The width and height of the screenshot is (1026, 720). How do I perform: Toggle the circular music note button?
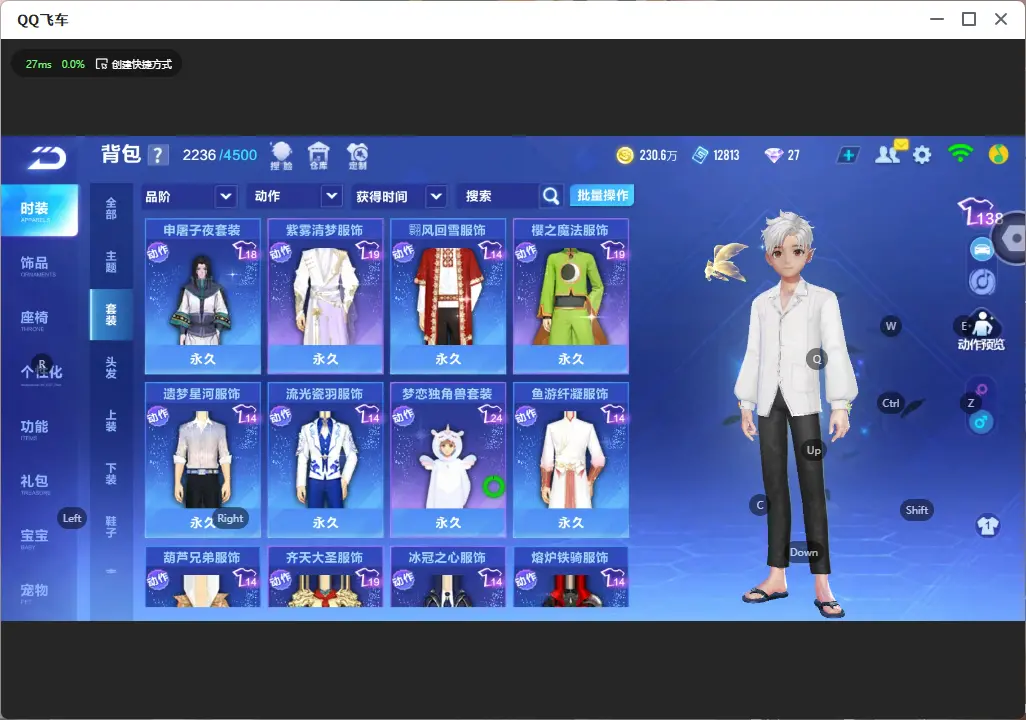[982, 282]
